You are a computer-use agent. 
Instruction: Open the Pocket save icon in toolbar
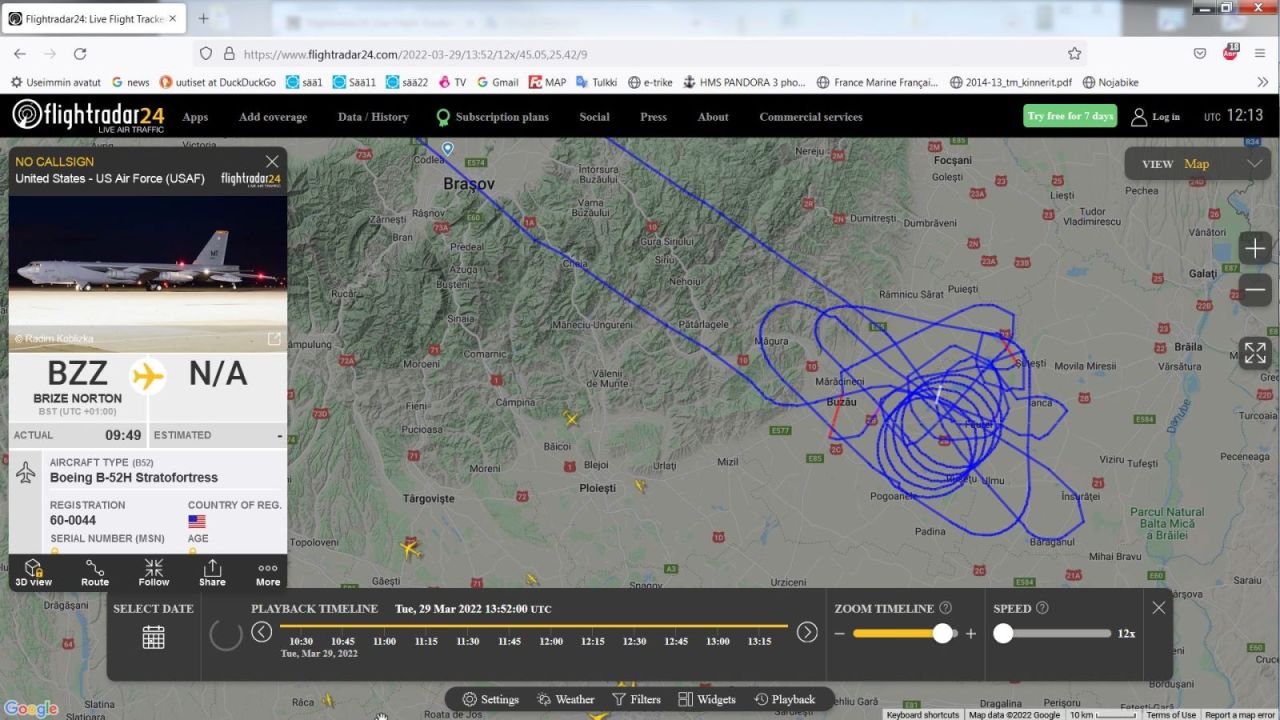(x=1200, y=54)
